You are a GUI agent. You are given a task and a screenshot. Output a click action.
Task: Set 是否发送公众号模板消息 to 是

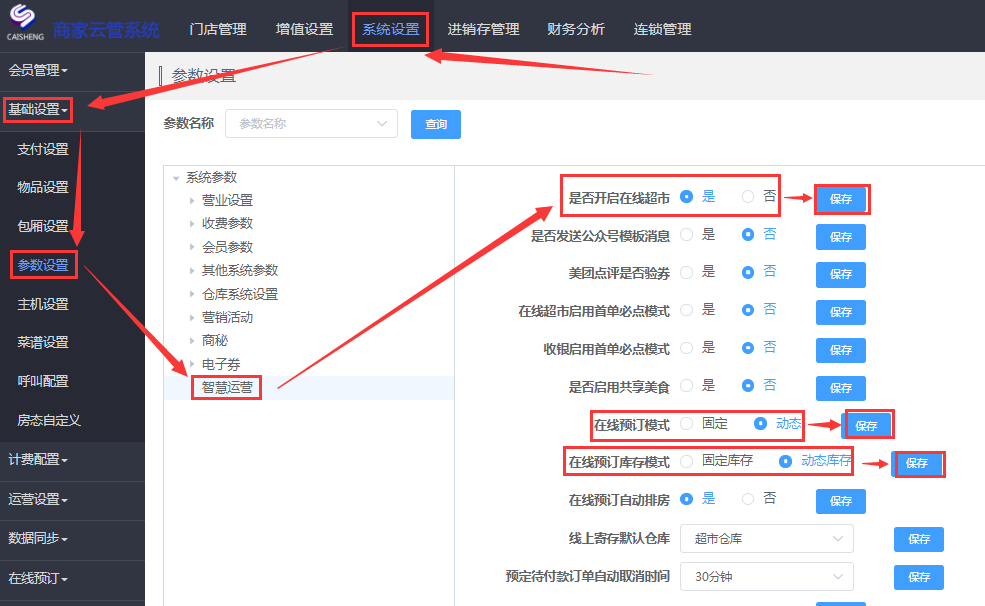687,235
